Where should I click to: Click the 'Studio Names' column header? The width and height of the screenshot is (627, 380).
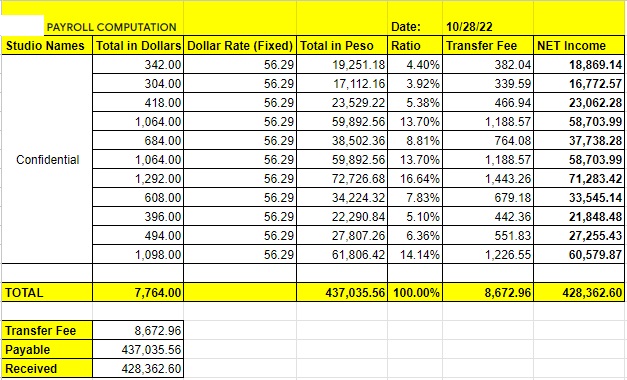pyautogui.click(x=47, y=45)
